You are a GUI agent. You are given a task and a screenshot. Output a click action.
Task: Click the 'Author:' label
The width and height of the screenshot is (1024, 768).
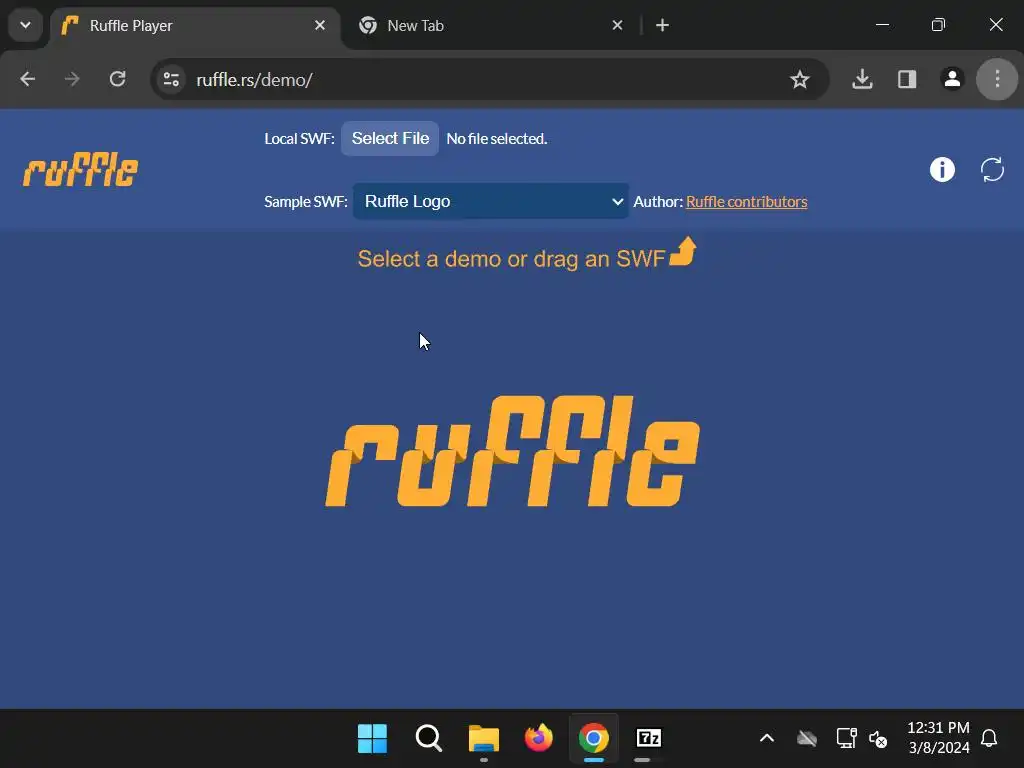coord(658,202)
